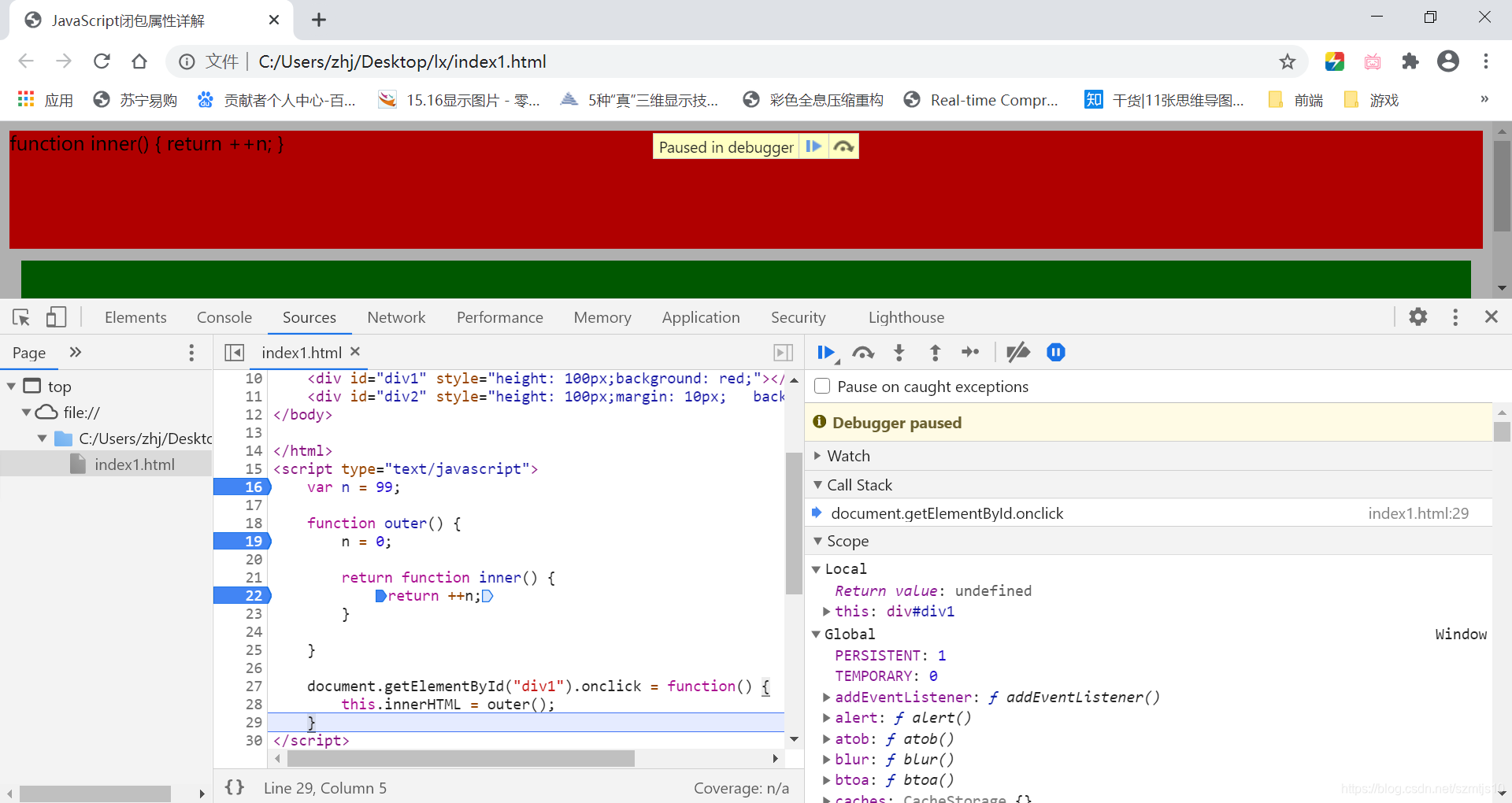Viewport: 1512px width, 803px height.
Task: Open the 苏宁易购 bookmark
Action: pyautogui.click(x=135, y=100)
